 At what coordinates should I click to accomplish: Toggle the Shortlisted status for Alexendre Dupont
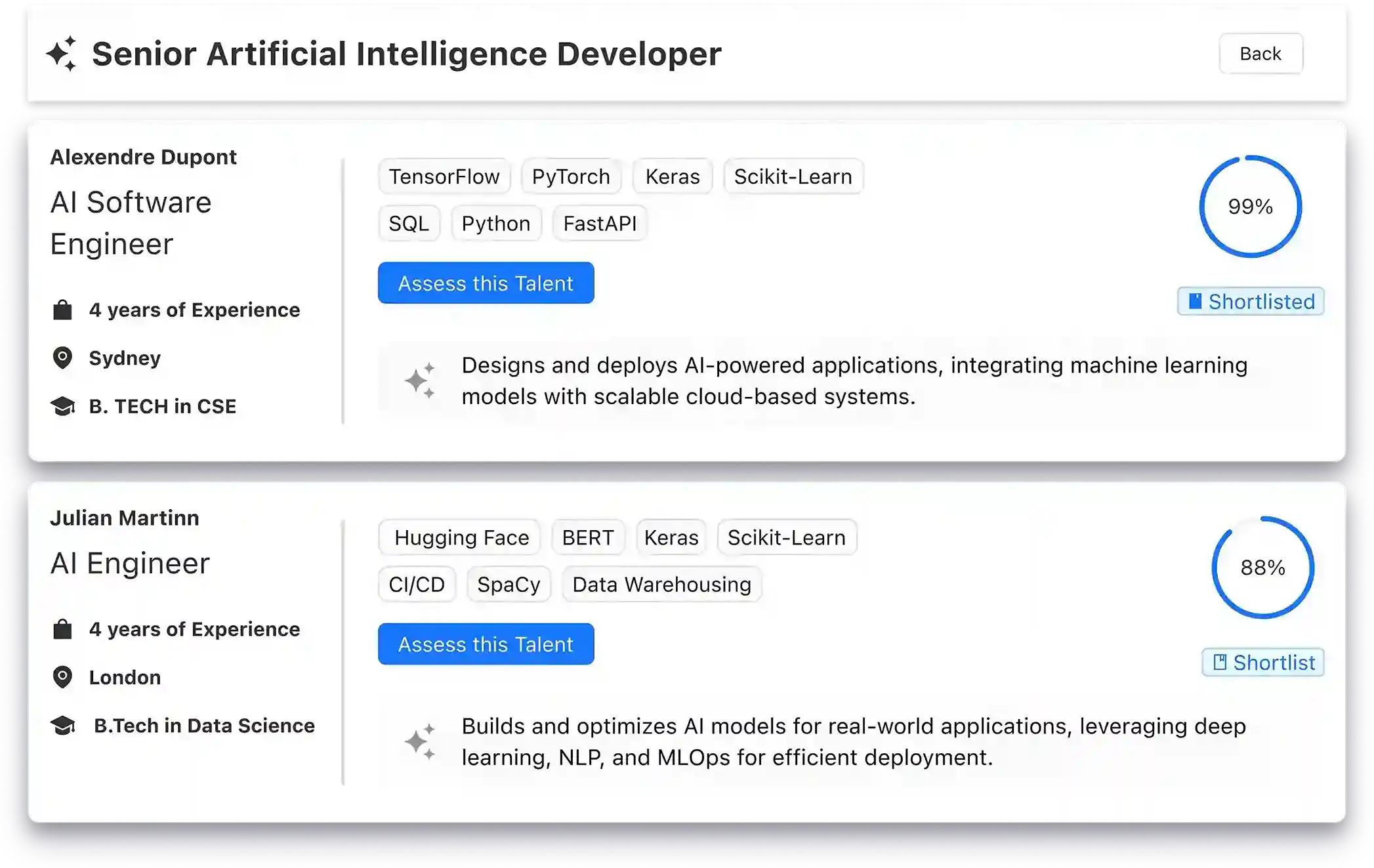click(1251, 301)
